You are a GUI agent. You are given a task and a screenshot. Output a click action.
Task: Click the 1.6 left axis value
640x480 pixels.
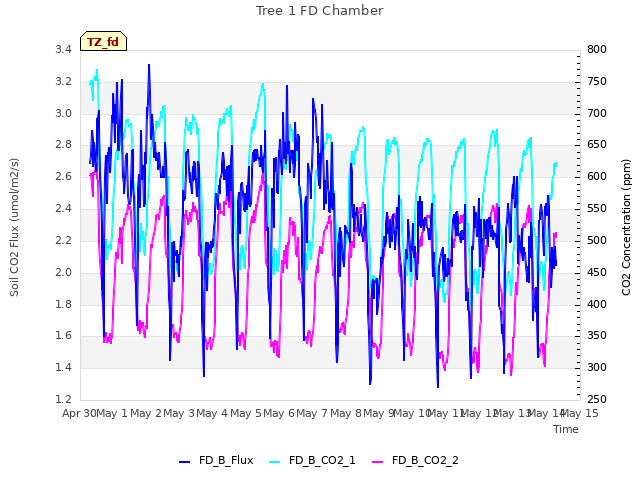63,336
